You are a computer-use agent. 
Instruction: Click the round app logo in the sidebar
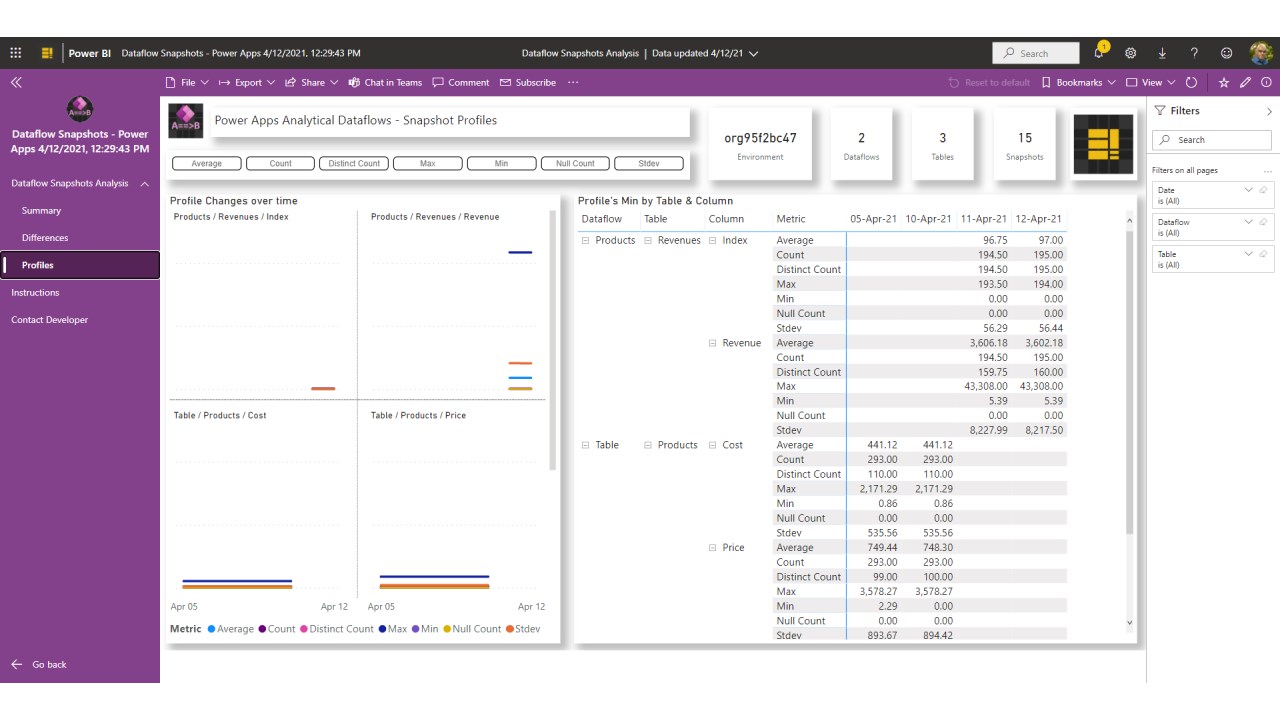pyautogui.click(x=80, y=108)
